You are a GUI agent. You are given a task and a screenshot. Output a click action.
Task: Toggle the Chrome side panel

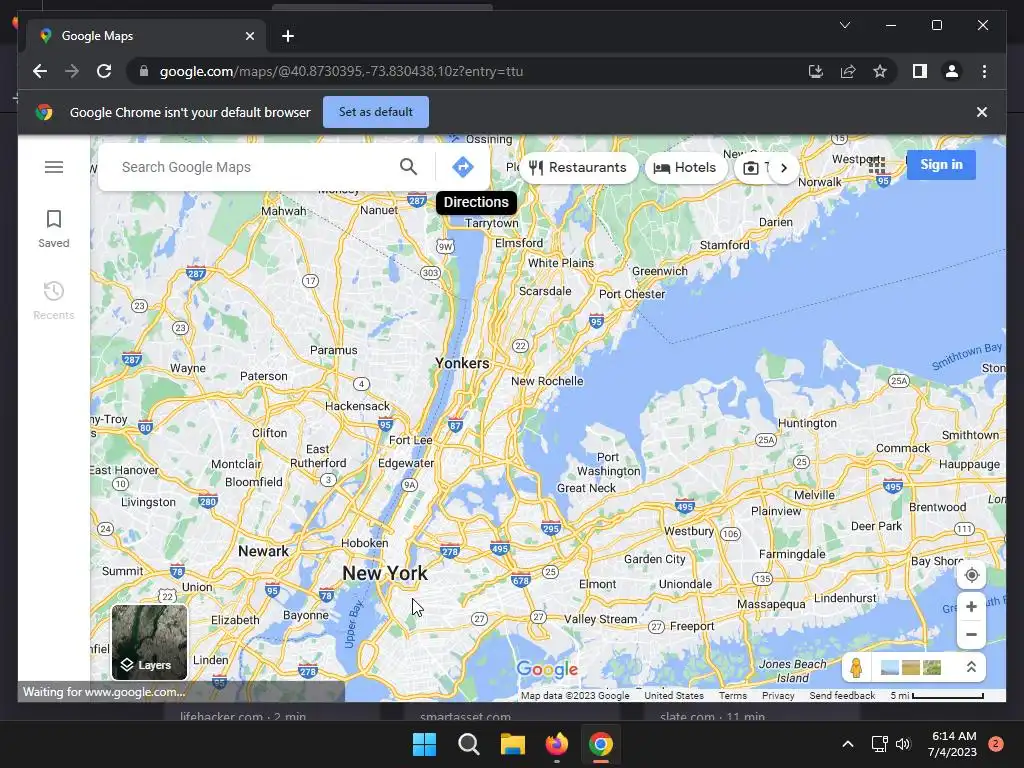pos(920,71)
